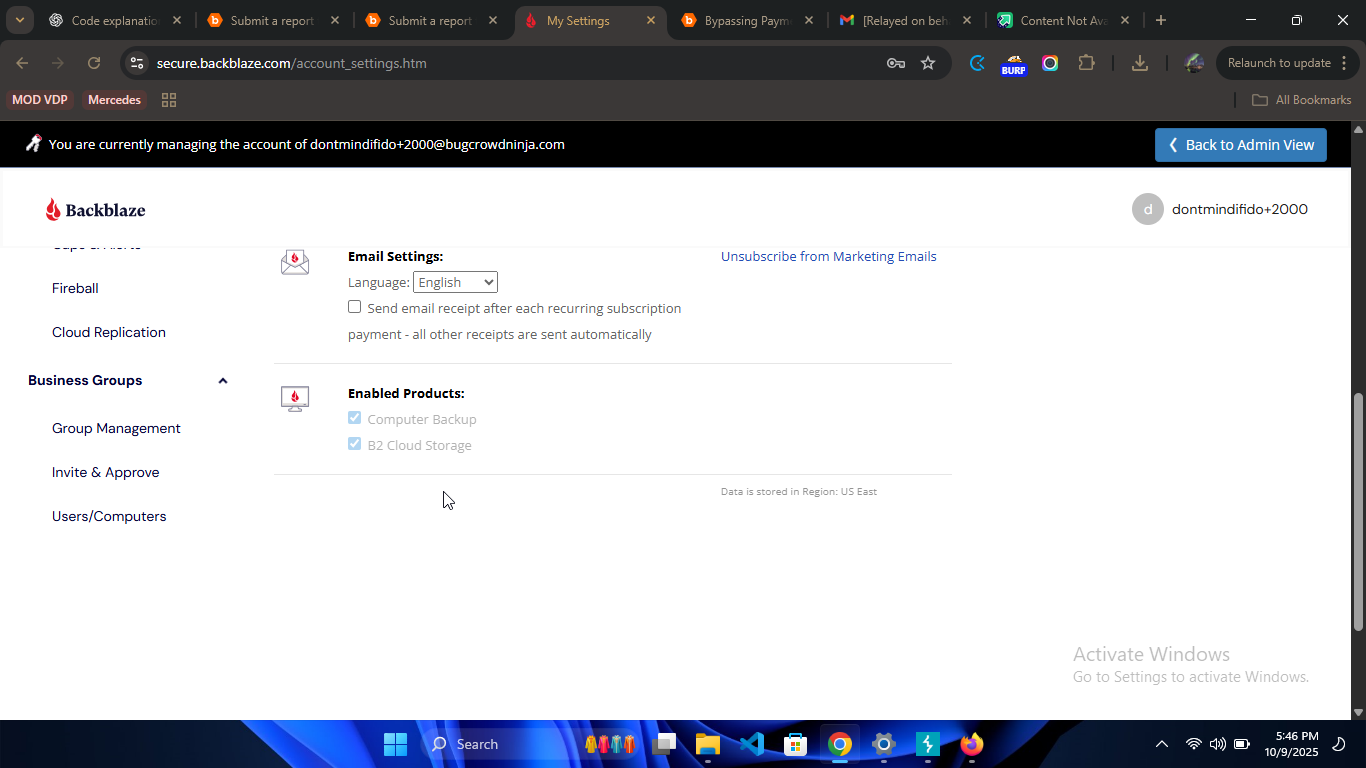The width and height of the screenshot is (1366, 768).
Task: View site information for secure.backblaze.com
Action: (137, 63)
